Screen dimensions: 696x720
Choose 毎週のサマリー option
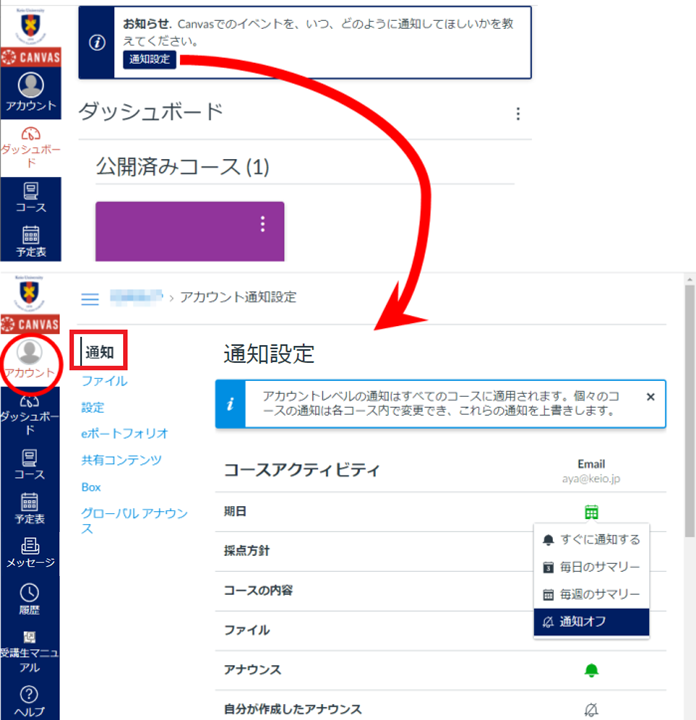pyautogui.click(x=591, y=594)
